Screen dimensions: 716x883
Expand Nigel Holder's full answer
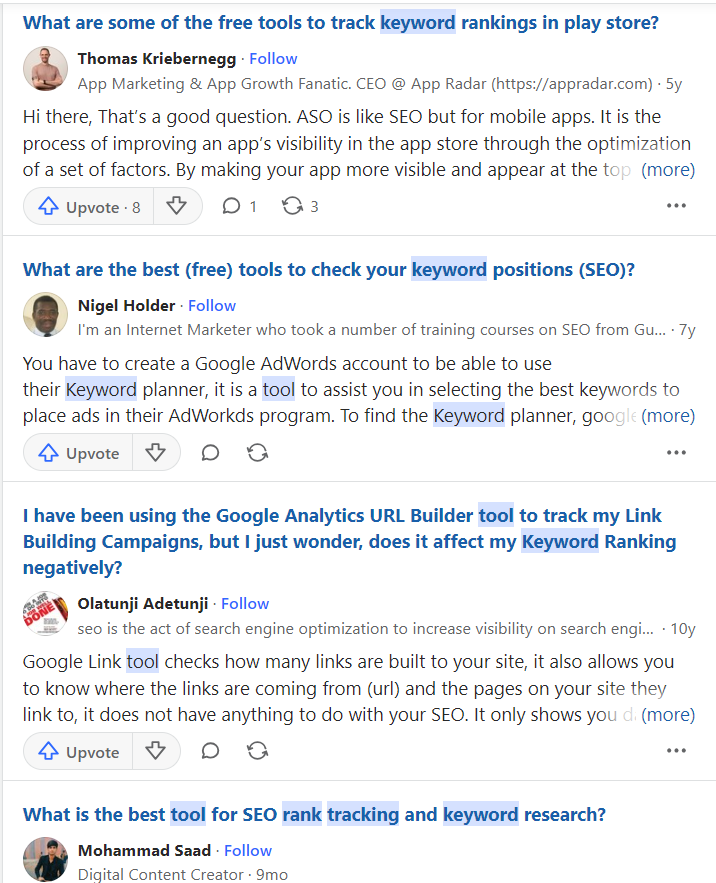[x=669, y=415]
